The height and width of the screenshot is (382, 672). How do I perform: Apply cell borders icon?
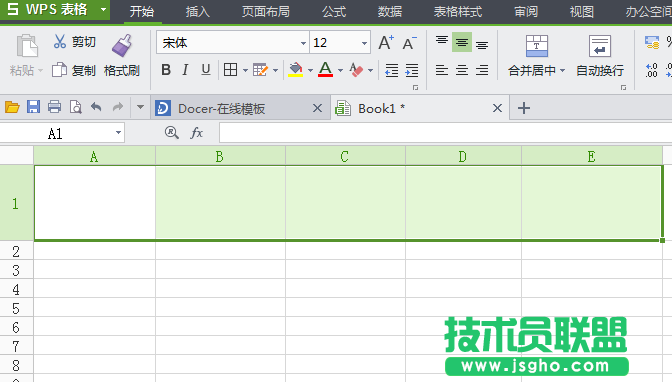(x=230, y=69)
